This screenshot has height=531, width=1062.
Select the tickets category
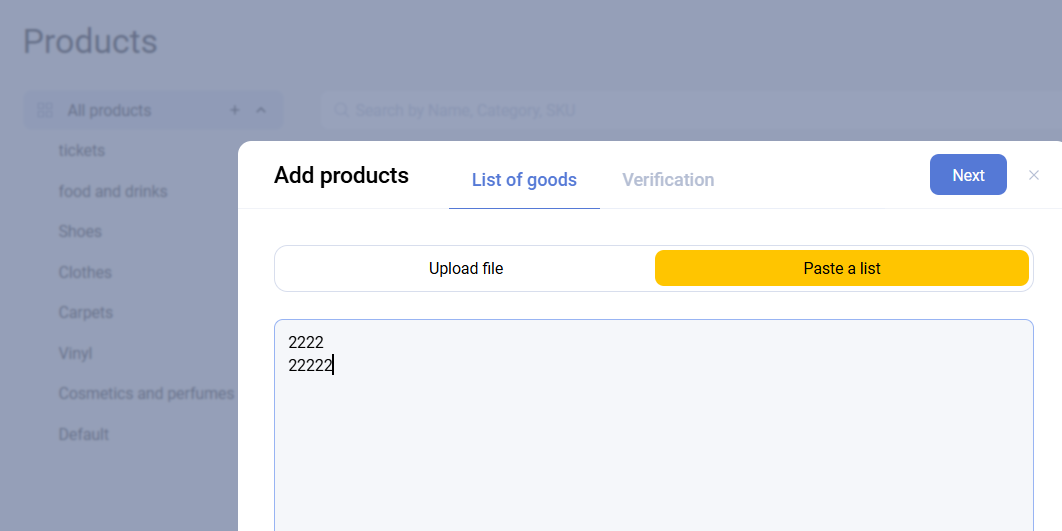(82, 150)
